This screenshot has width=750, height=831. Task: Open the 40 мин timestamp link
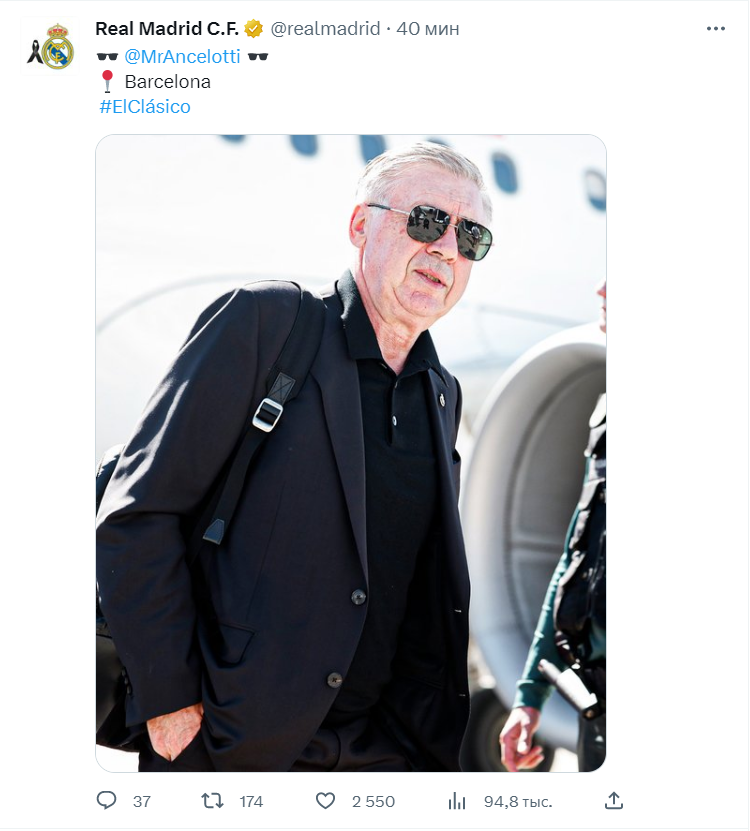pyautogui.click(x=428, y=29)
